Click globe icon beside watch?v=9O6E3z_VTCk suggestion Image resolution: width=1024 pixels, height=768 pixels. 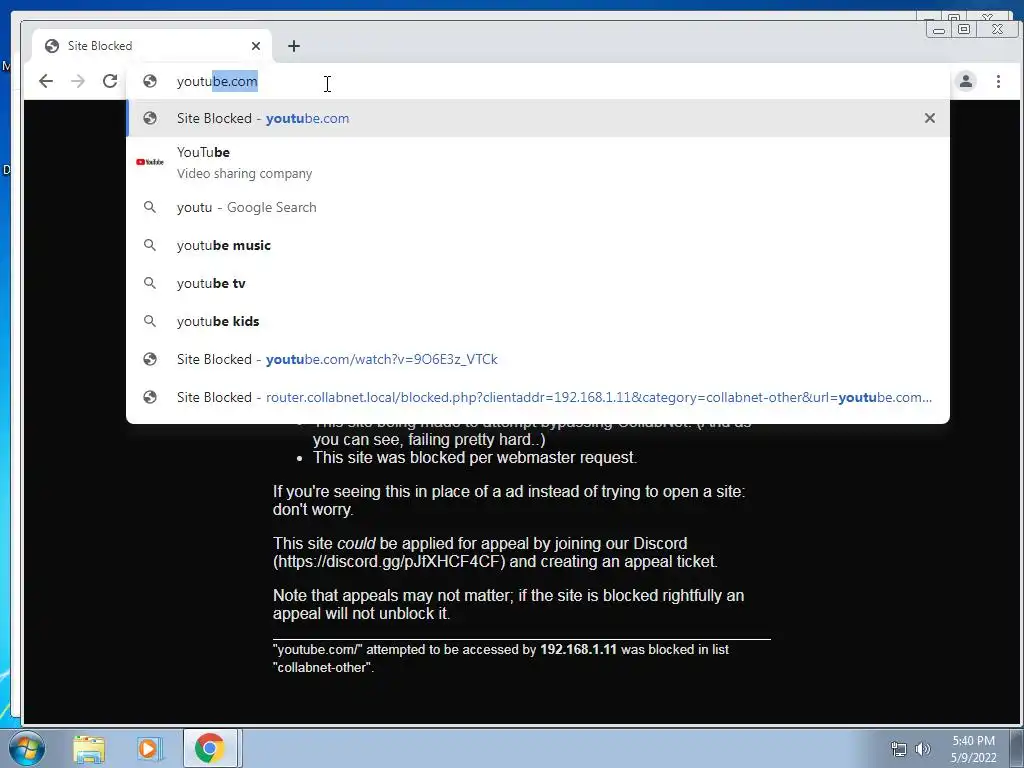150,359
